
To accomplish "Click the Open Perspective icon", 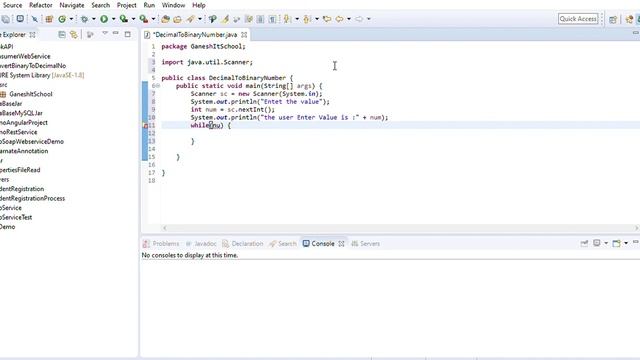I will [613, 19].
